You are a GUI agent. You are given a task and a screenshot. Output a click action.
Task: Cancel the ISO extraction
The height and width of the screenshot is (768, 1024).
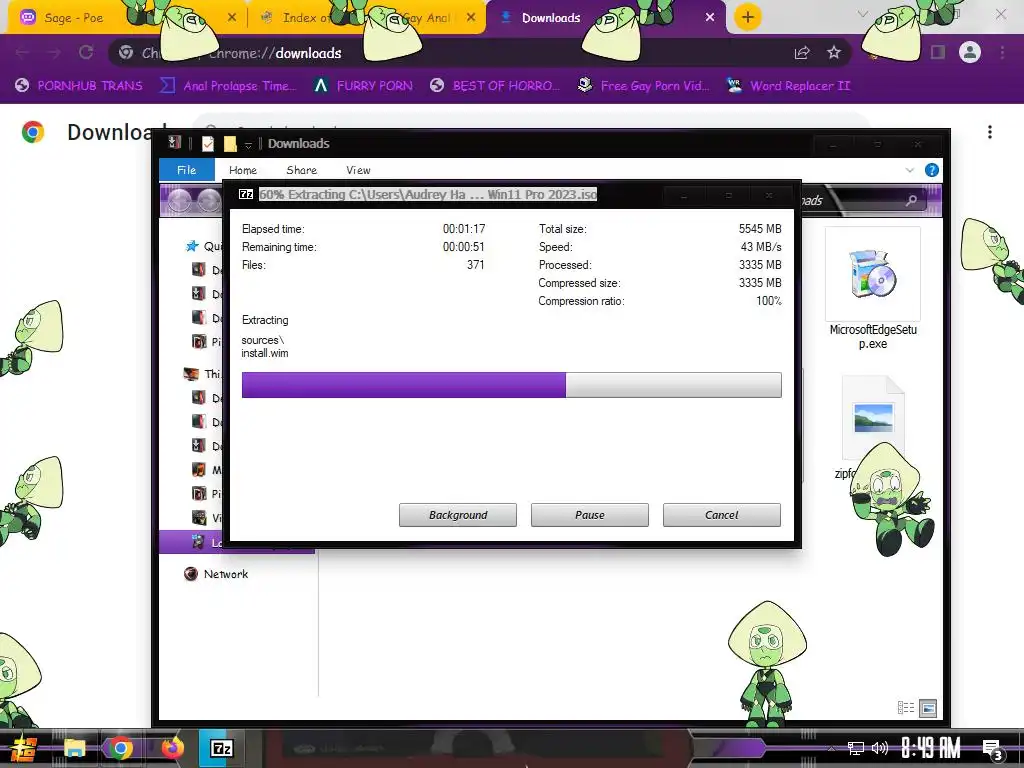tap(722, 515)
